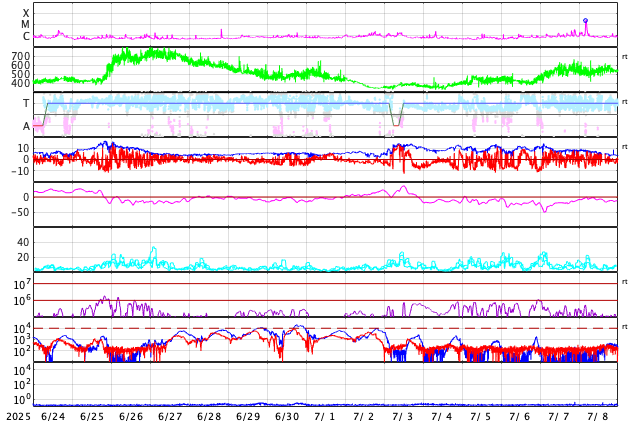Click the 10^7 axis label
The image size is (634, 424).
pyautogui.click(x=22, y=284)
